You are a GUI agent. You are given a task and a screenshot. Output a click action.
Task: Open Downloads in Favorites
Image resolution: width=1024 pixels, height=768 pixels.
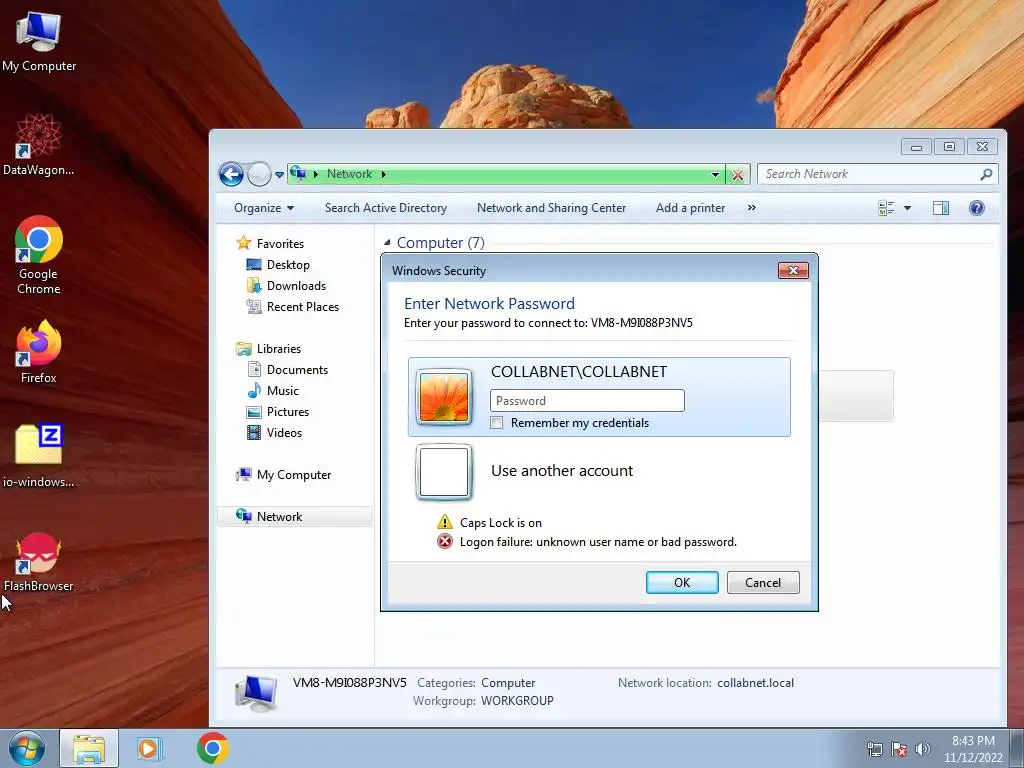coord(296,285)
